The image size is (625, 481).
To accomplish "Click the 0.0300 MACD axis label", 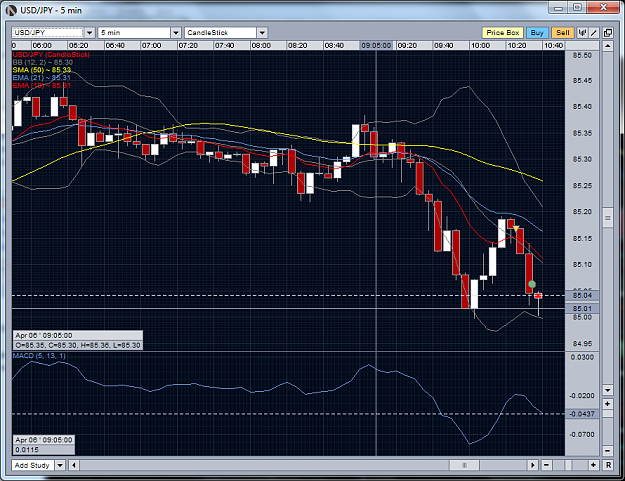I will 582,357.
